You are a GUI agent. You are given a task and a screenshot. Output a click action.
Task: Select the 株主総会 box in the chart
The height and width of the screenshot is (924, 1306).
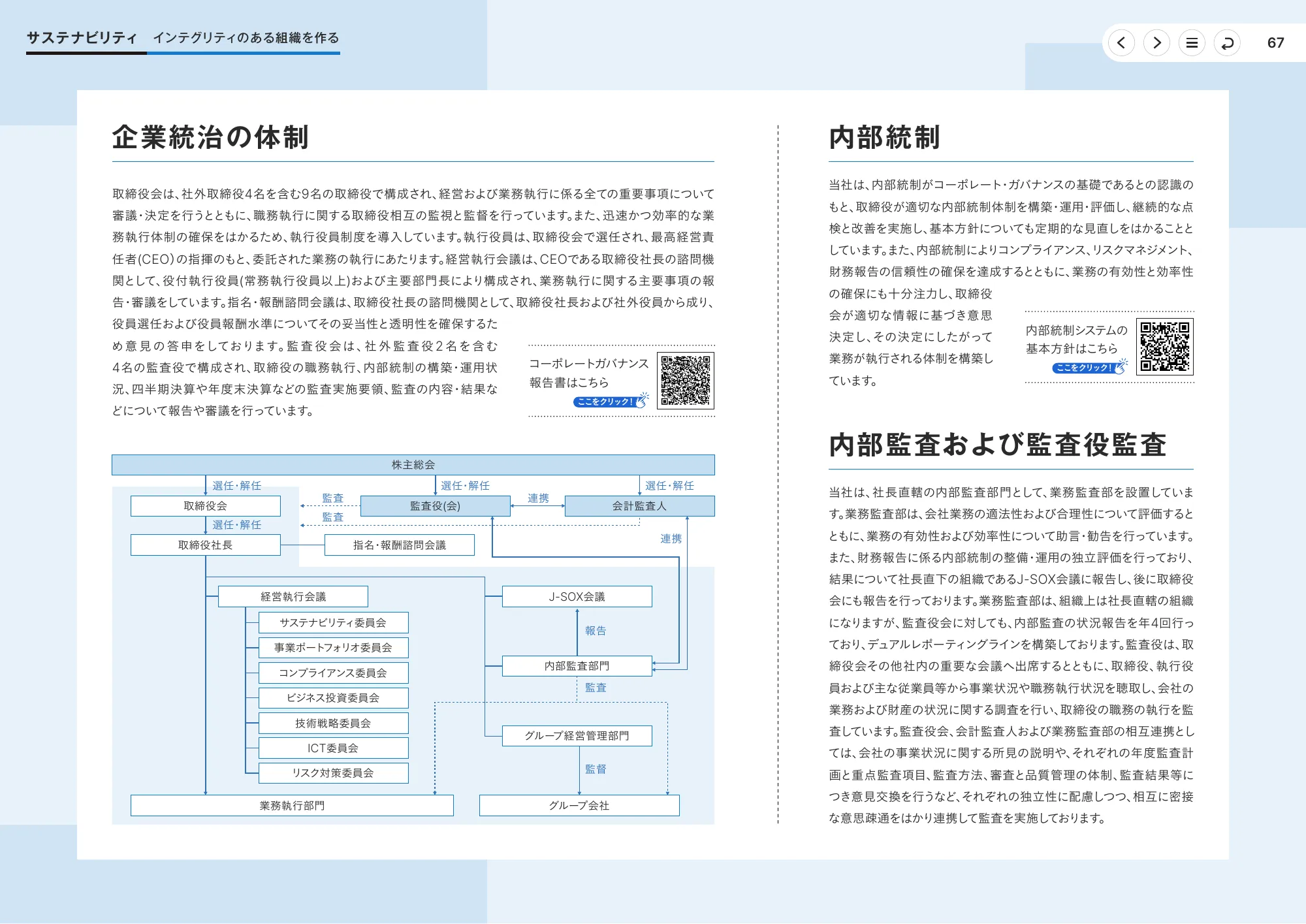click(413, 465)
